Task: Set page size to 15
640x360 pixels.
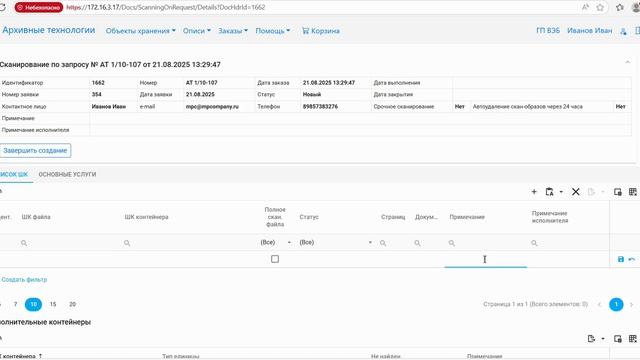Action: tap(53, 304)
